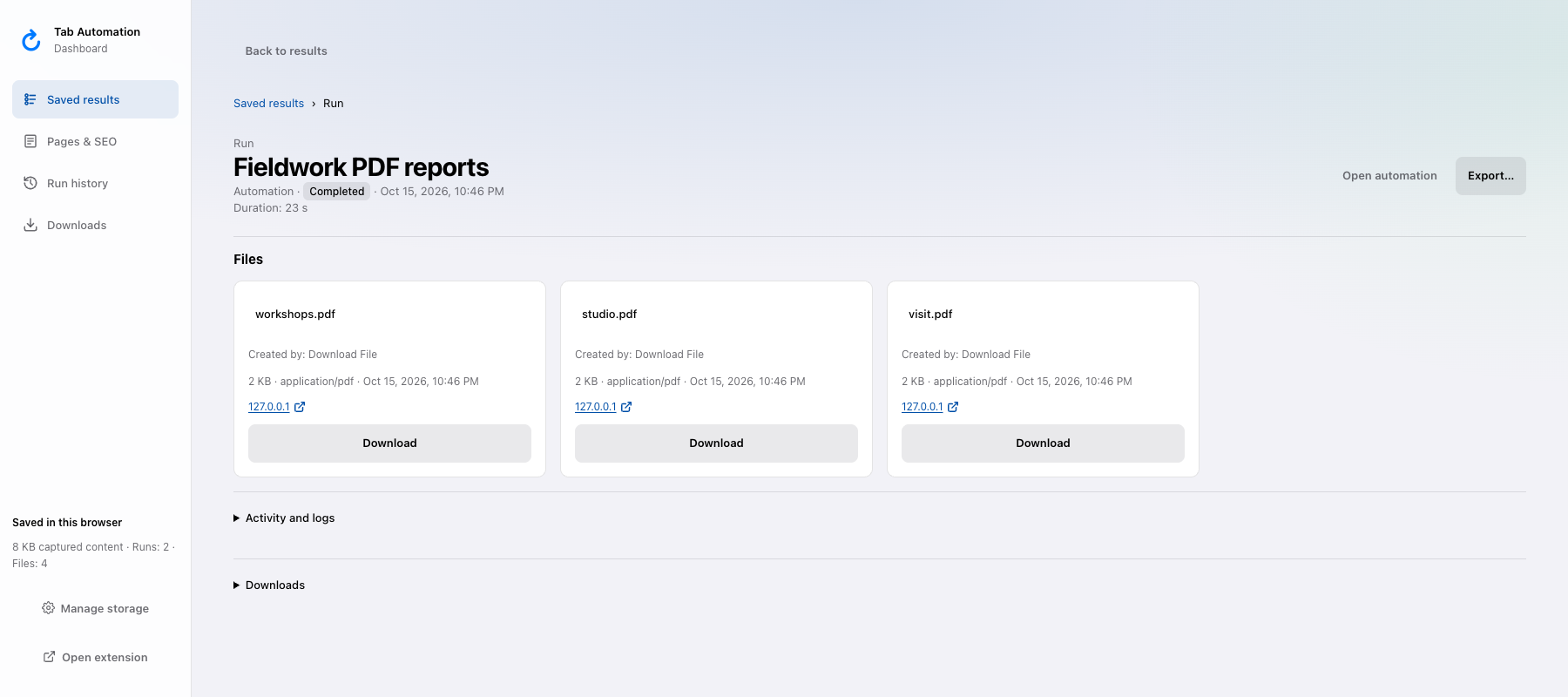Download the visit.pdf file
The height and width of the screenshot is (697, 1568).
pyautogui.click(x=1043, y=443)
